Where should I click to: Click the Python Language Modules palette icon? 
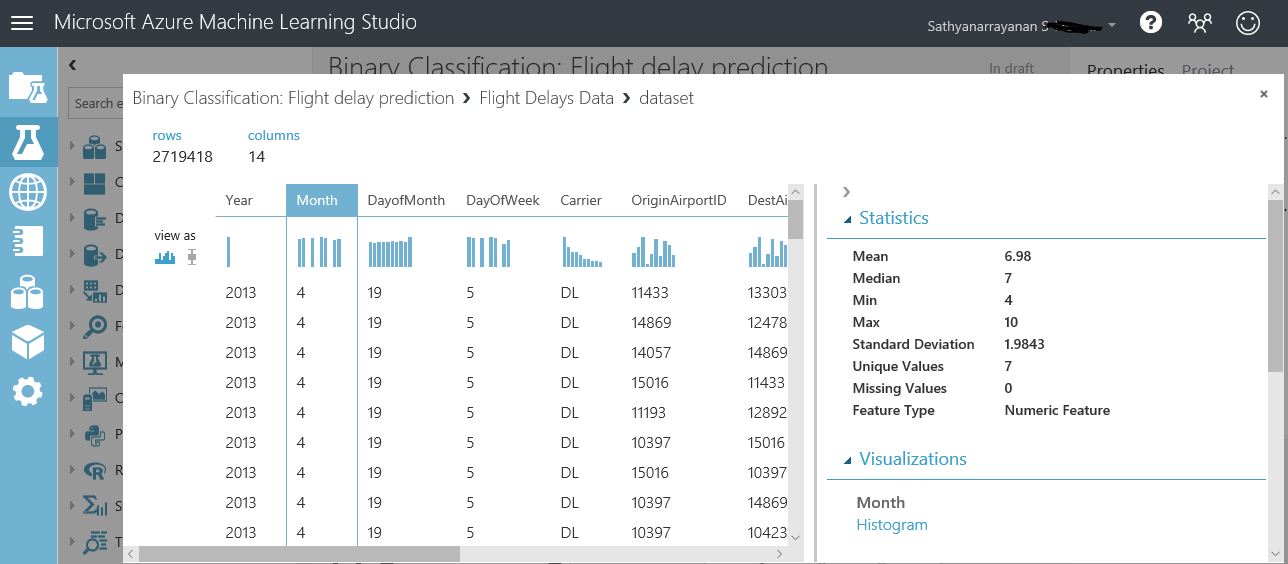95,434
